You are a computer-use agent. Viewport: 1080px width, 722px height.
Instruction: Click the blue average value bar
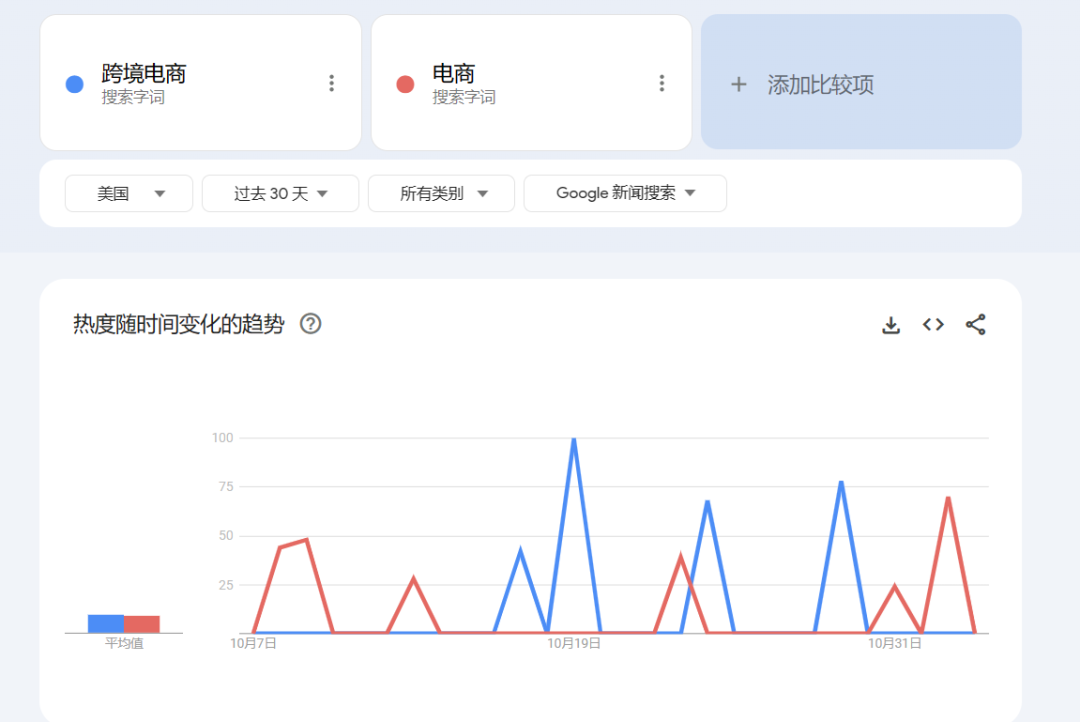click(x=104, y=622)
